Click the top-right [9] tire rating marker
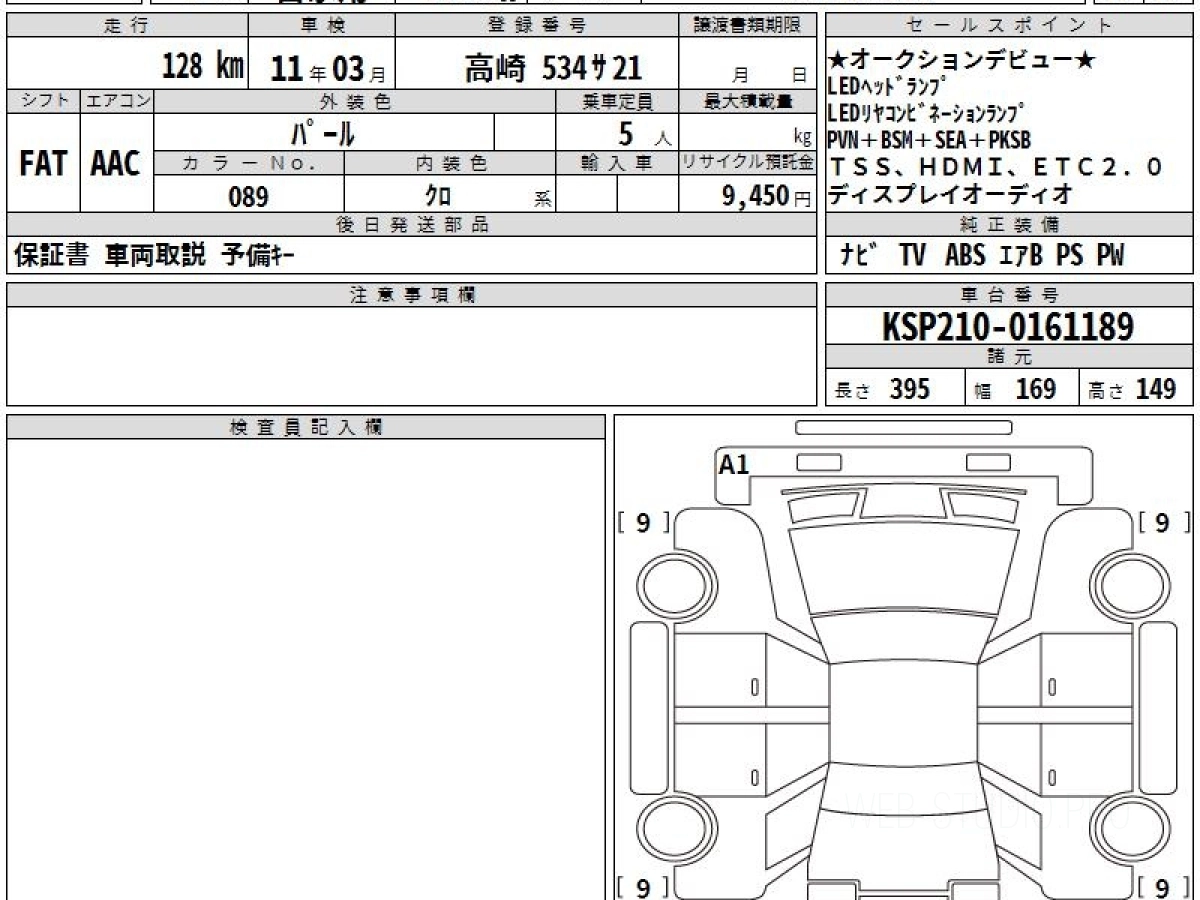The width and height of the screenshot is (1200, 900). [x=1163, y=522]
